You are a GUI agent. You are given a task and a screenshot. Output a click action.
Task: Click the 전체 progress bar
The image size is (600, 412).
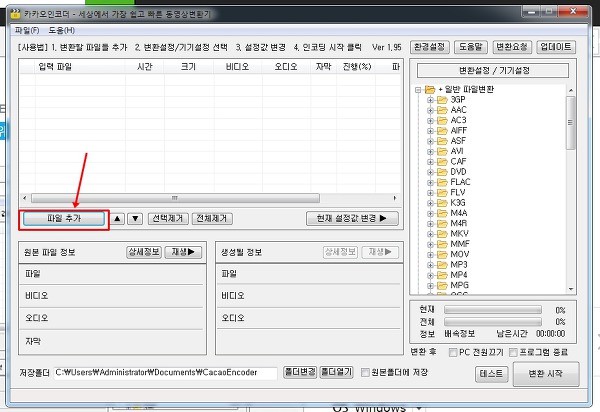[493, 322]
